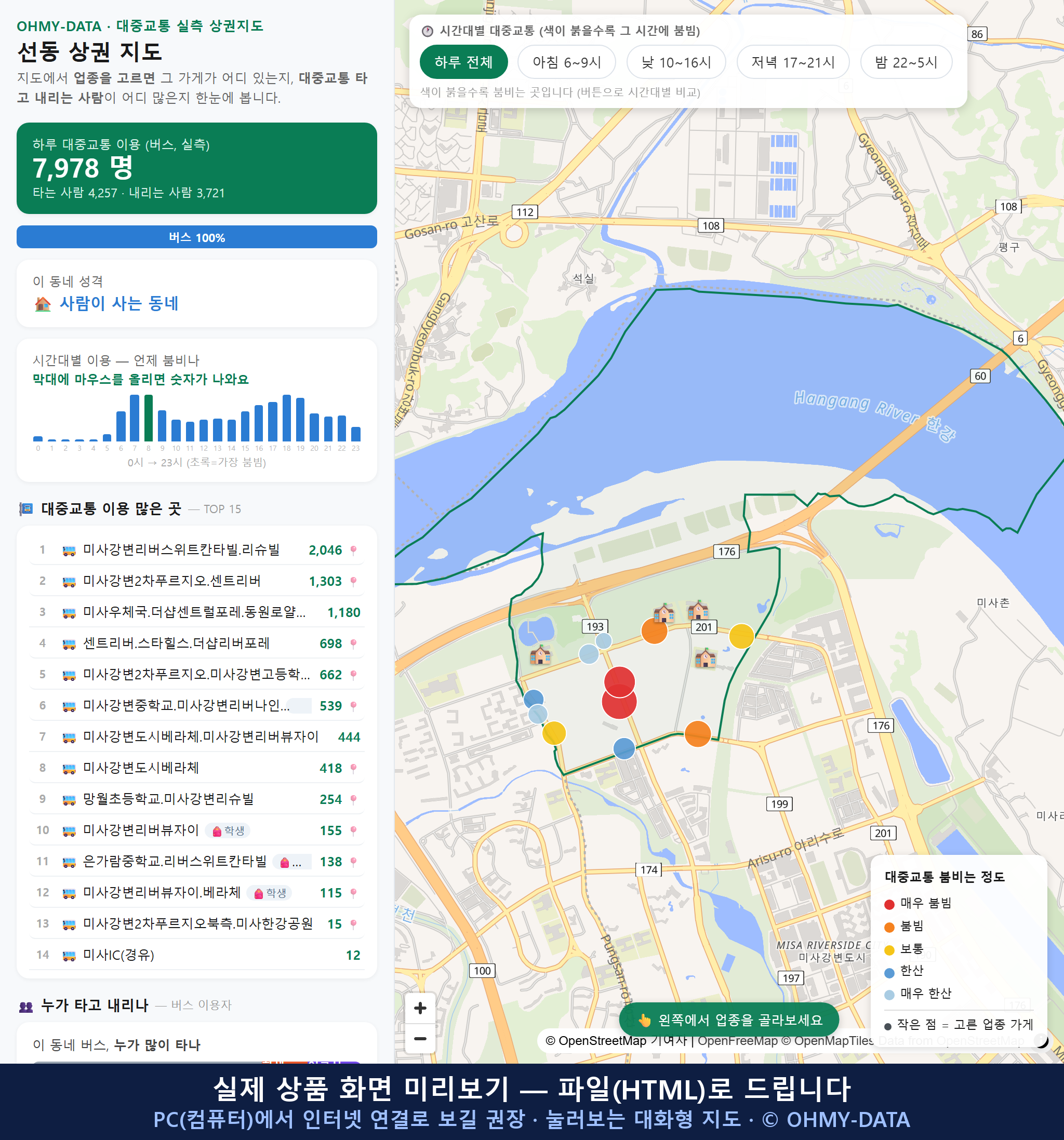The image size is (1064, 1140).
Task: Click pin icon beside the 138 value
Action: pos(353,861)
